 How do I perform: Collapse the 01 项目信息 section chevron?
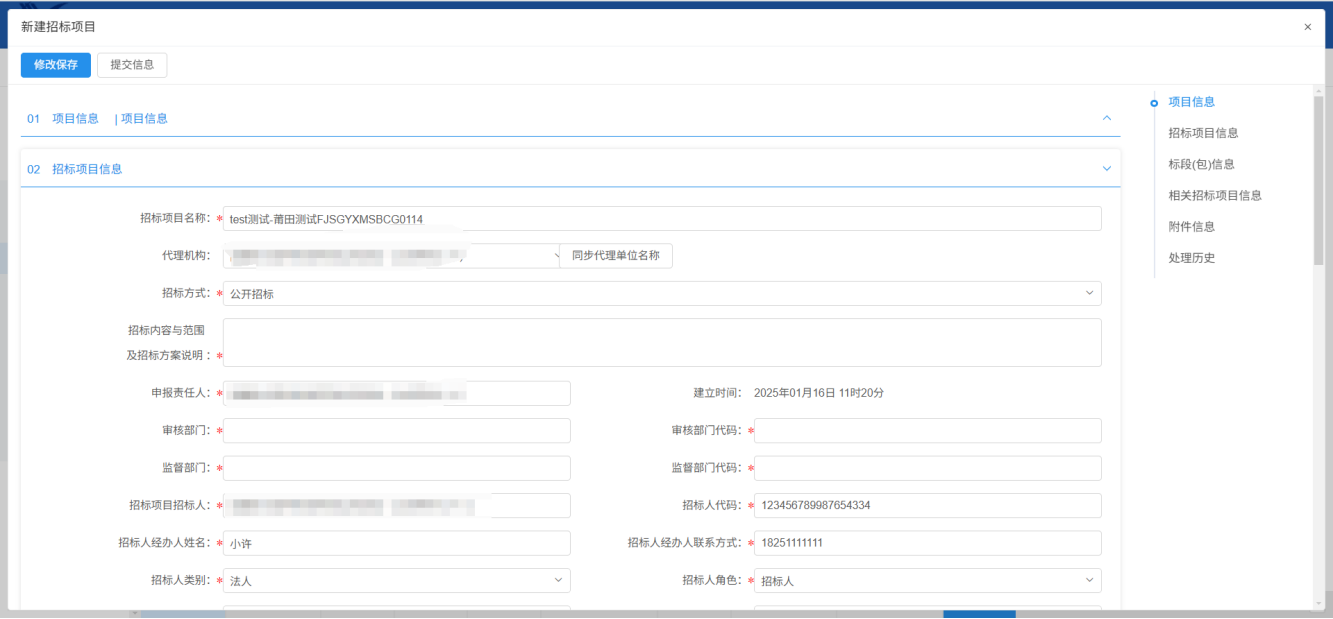(1106, 118)
